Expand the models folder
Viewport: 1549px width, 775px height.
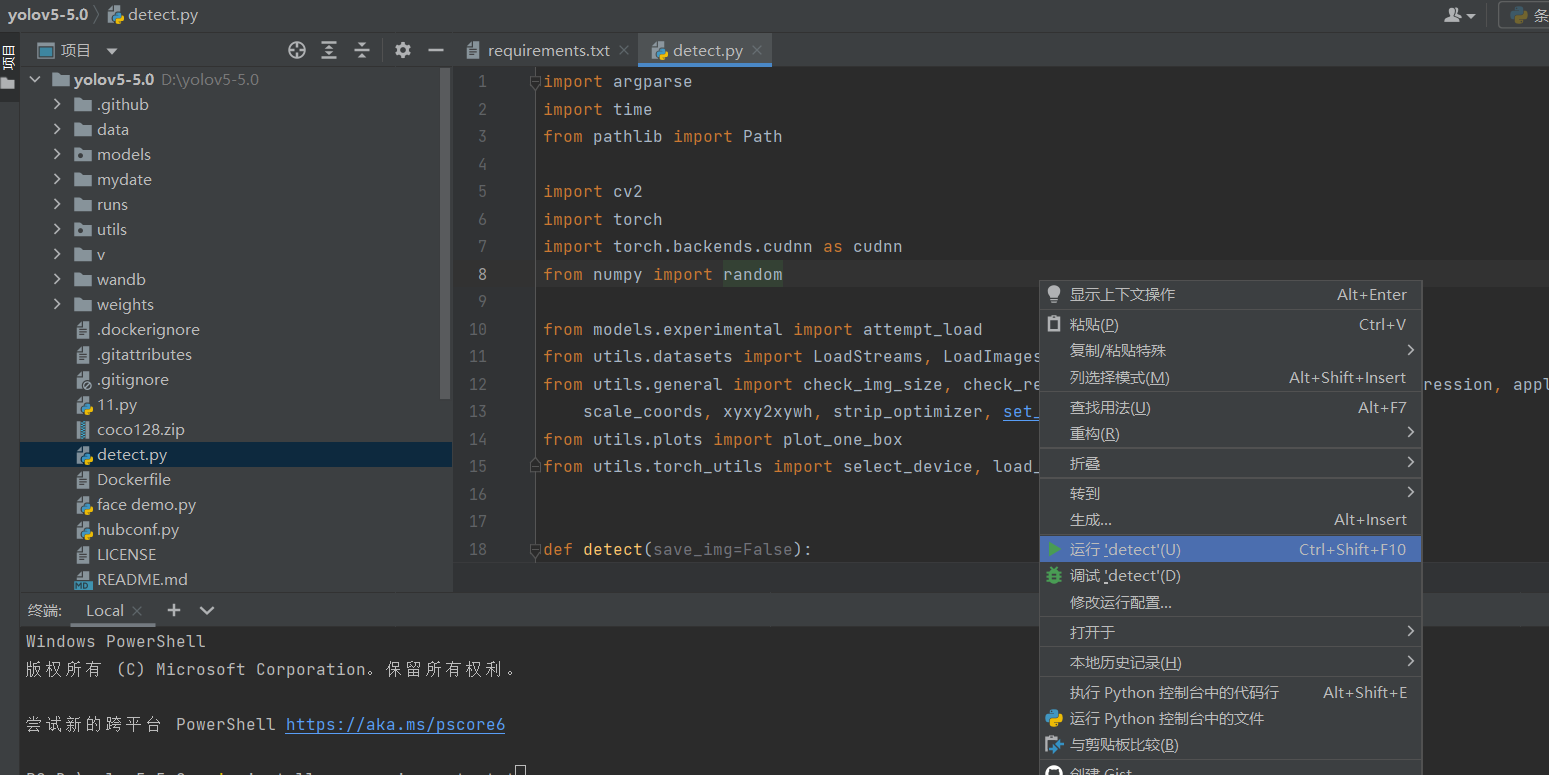pyautogui.click(x=58, y=154)
